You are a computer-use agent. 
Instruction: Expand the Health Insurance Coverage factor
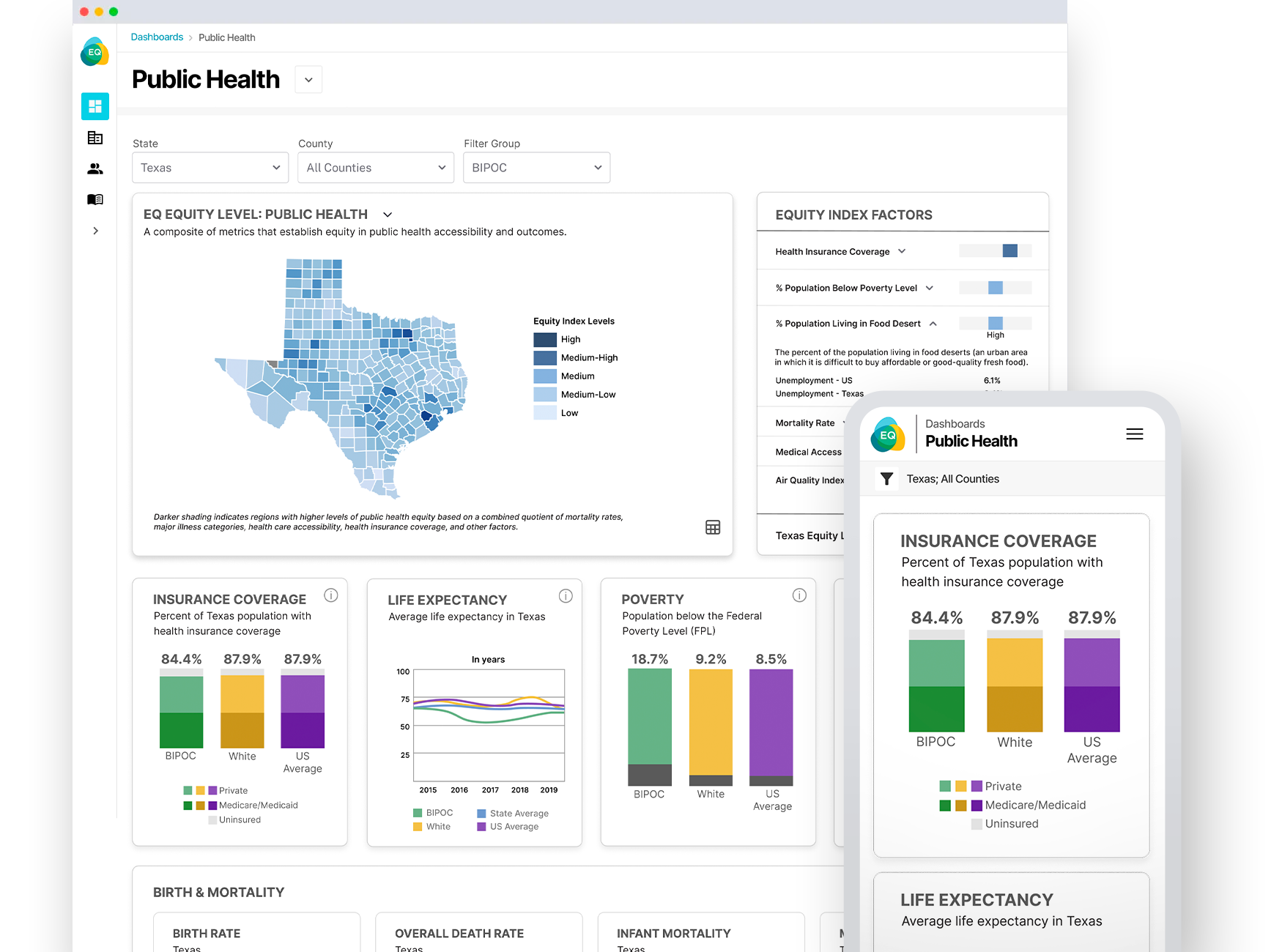coord(902,251)
